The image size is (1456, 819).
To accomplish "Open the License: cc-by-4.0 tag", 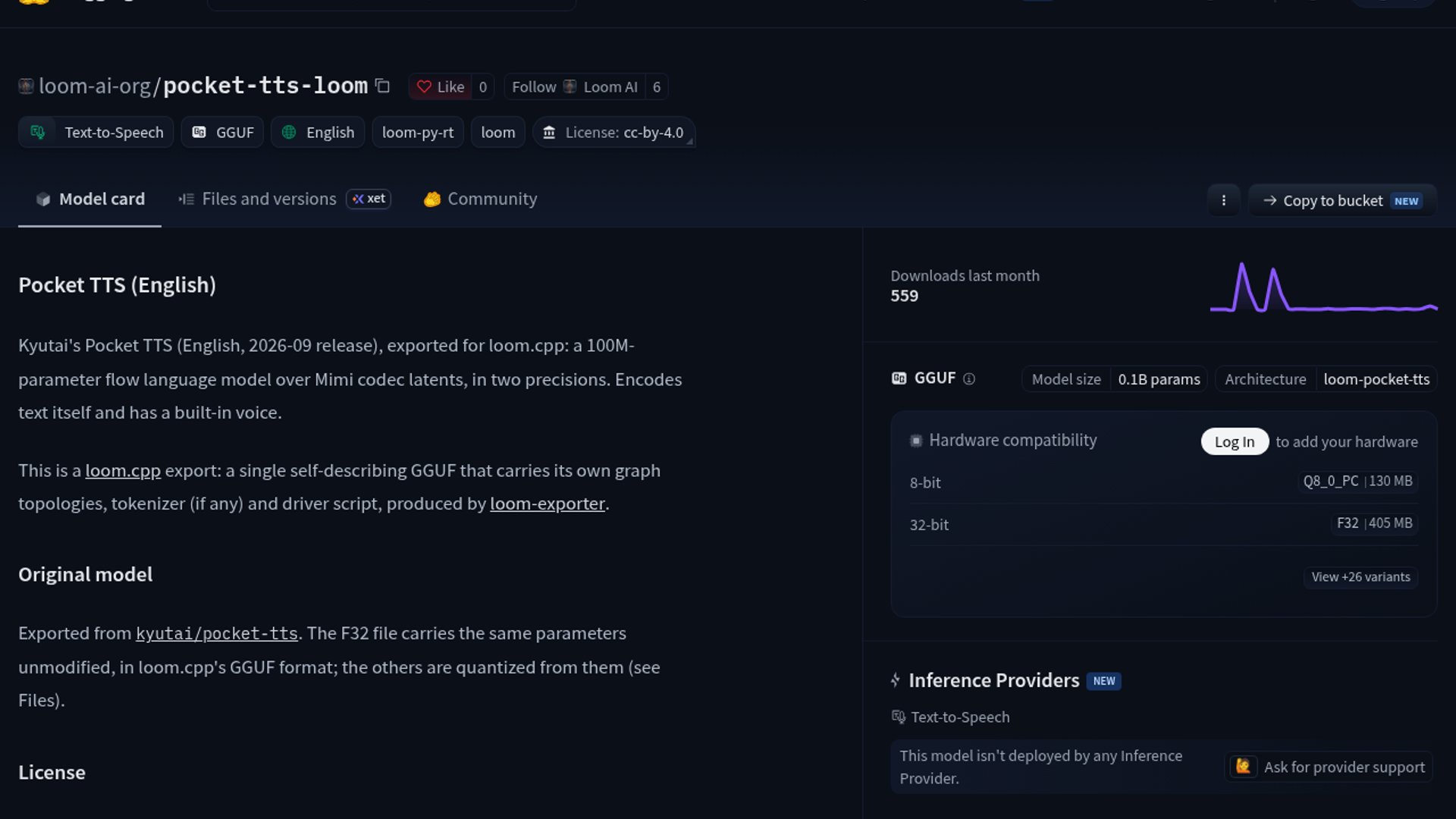I will [x=613, y=132].
